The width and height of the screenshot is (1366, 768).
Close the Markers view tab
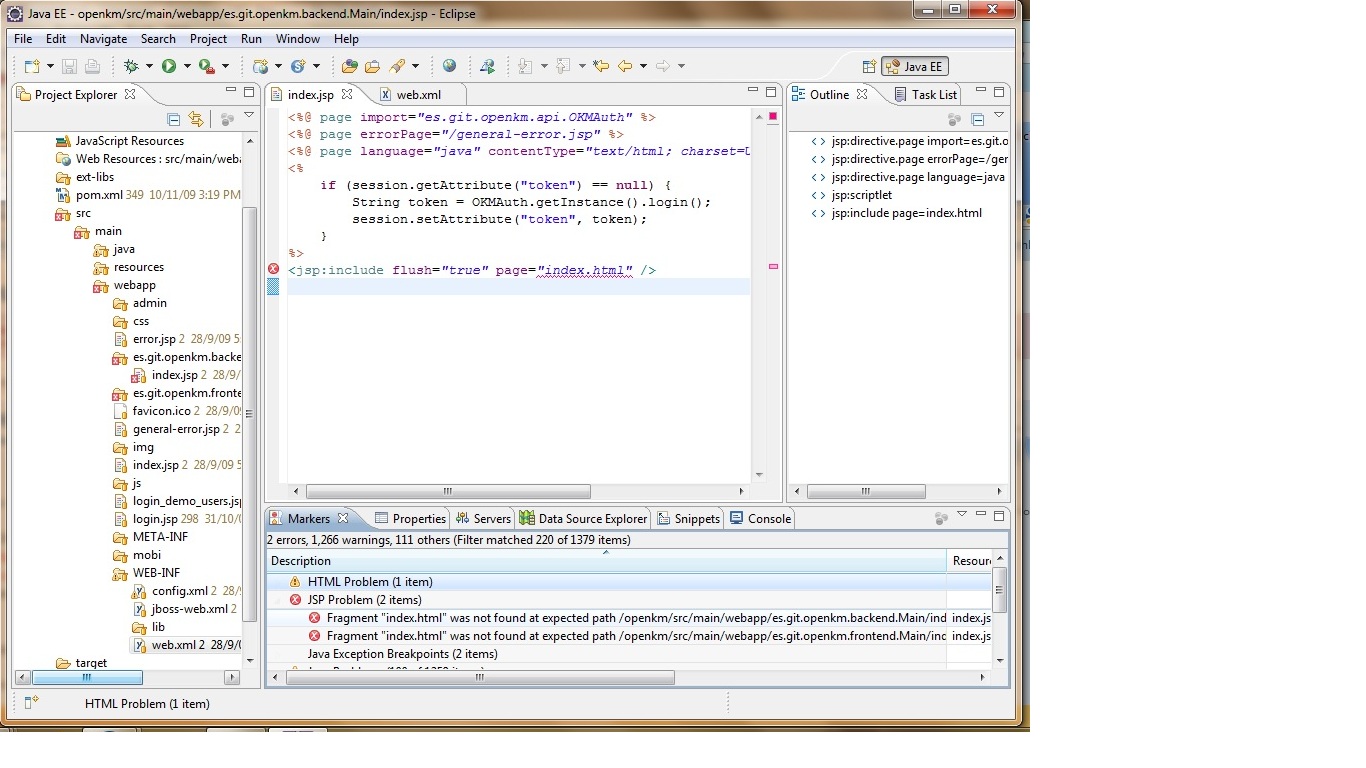(x=342, y=518)
